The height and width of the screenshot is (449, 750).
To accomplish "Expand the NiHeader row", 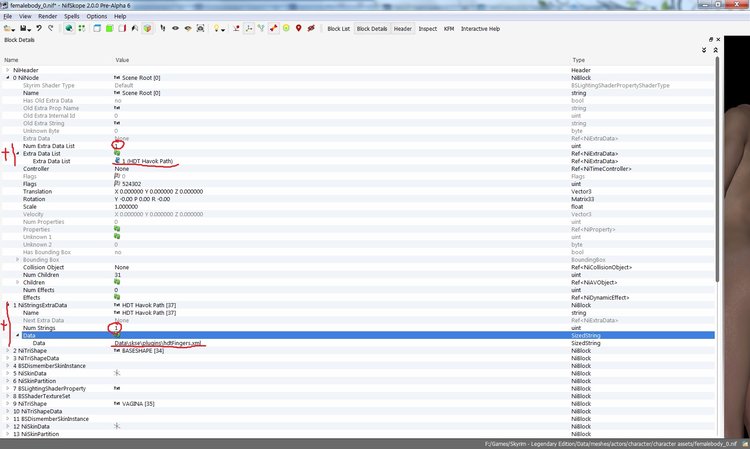I will coord(8,70).
